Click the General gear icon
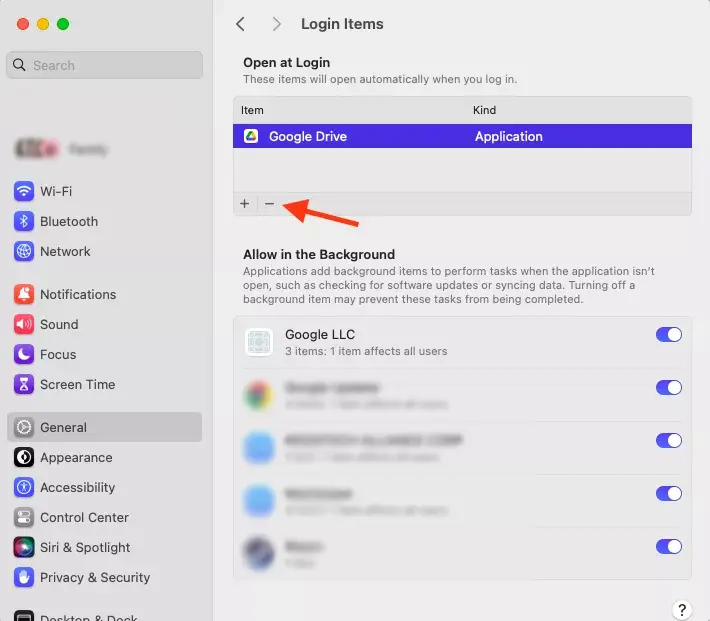 click(24, 427)
